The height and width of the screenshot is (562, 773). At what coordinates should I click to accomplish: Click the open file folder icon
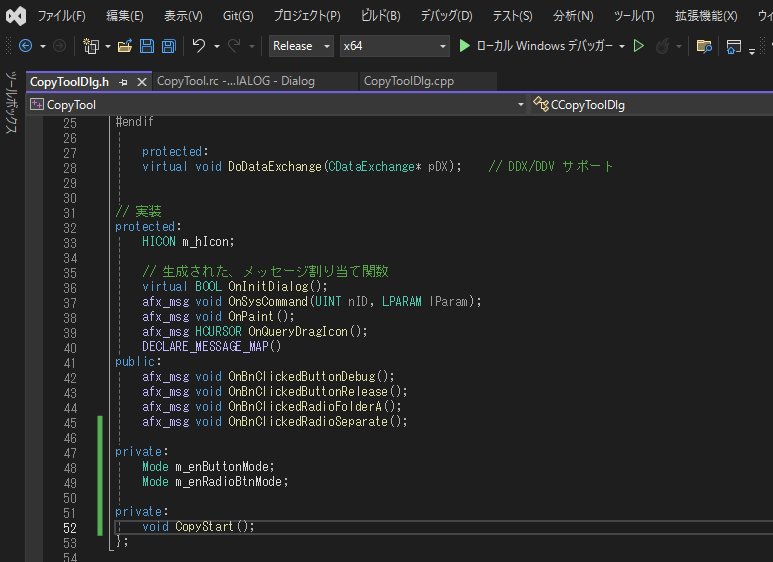pyautogui.click(x=125, y=46)
